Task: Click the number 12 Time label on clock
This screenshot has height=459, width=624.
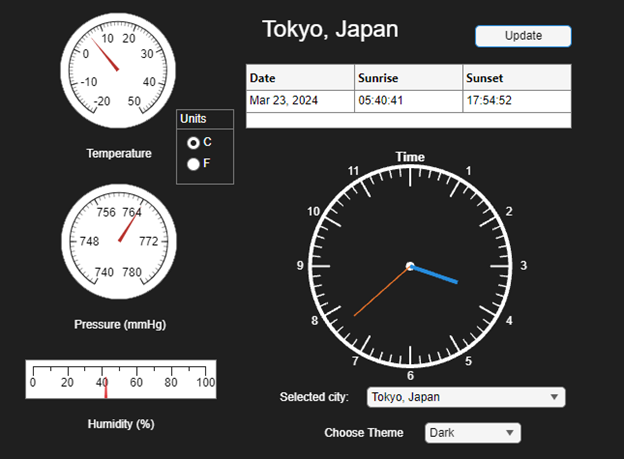Action: coord(410,157)
